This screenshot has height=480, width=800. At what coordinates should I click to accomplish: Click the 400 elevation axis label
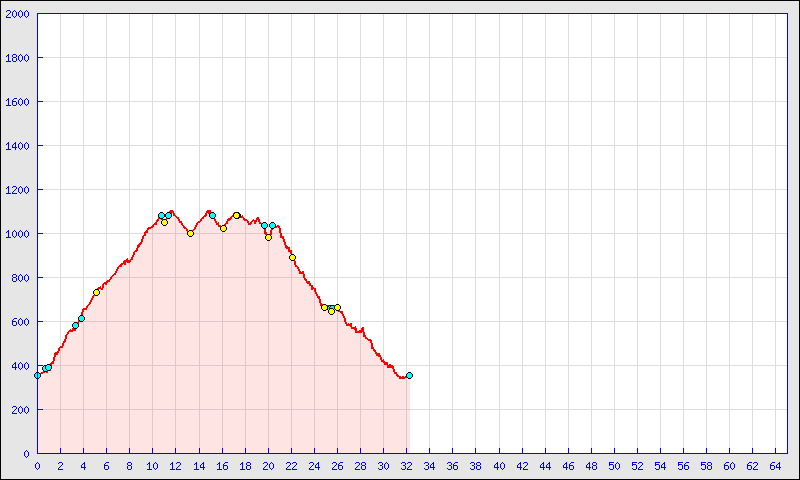(20, 366)
